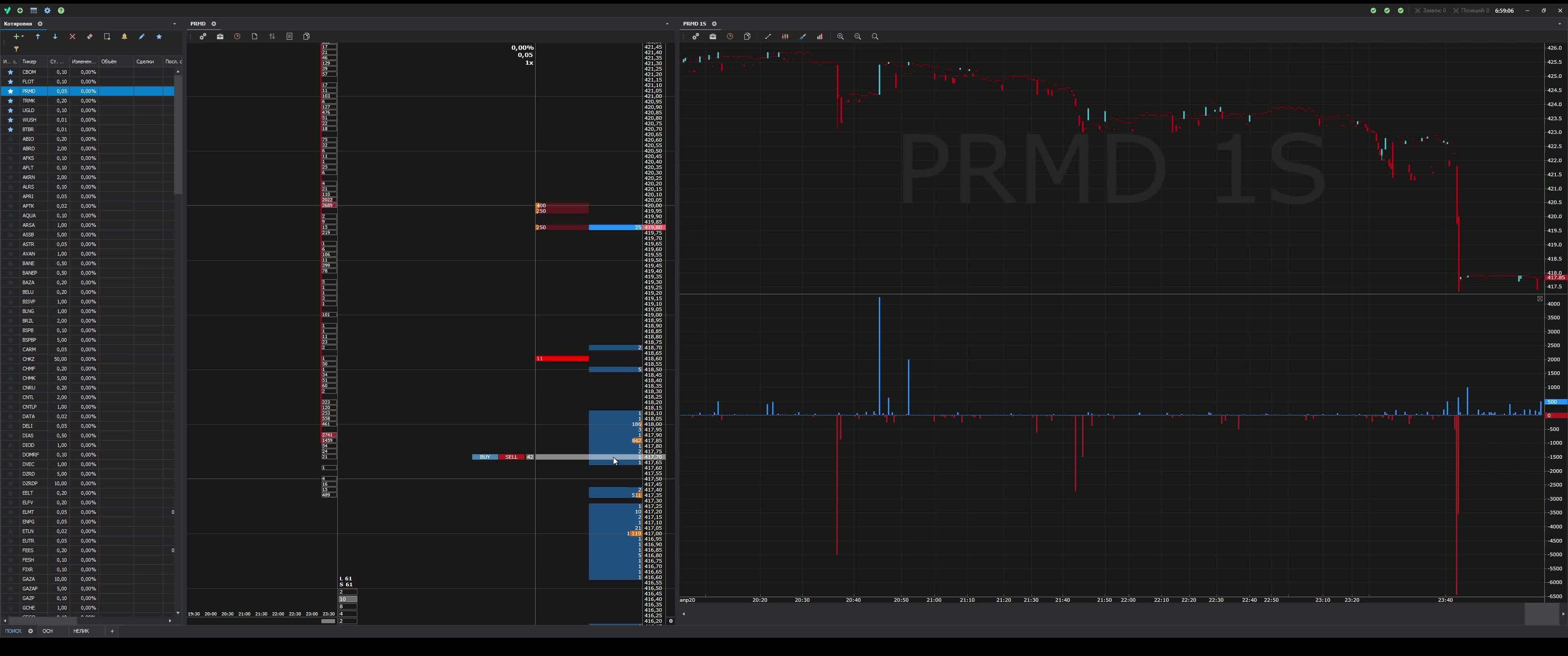
Task: Switch to the НЕЛИК workspace tab
Action: (x=81, y=631)
